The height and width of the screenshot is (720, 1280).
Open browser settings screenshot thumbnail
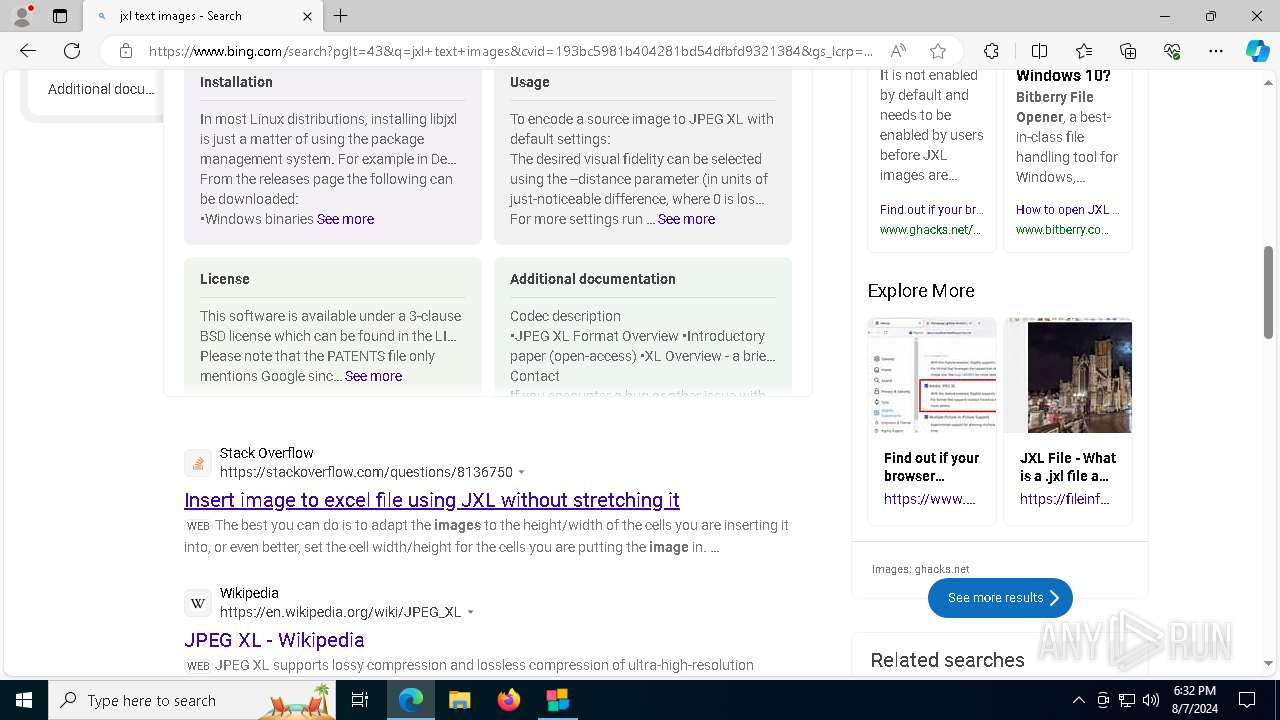tap(932, 375)
